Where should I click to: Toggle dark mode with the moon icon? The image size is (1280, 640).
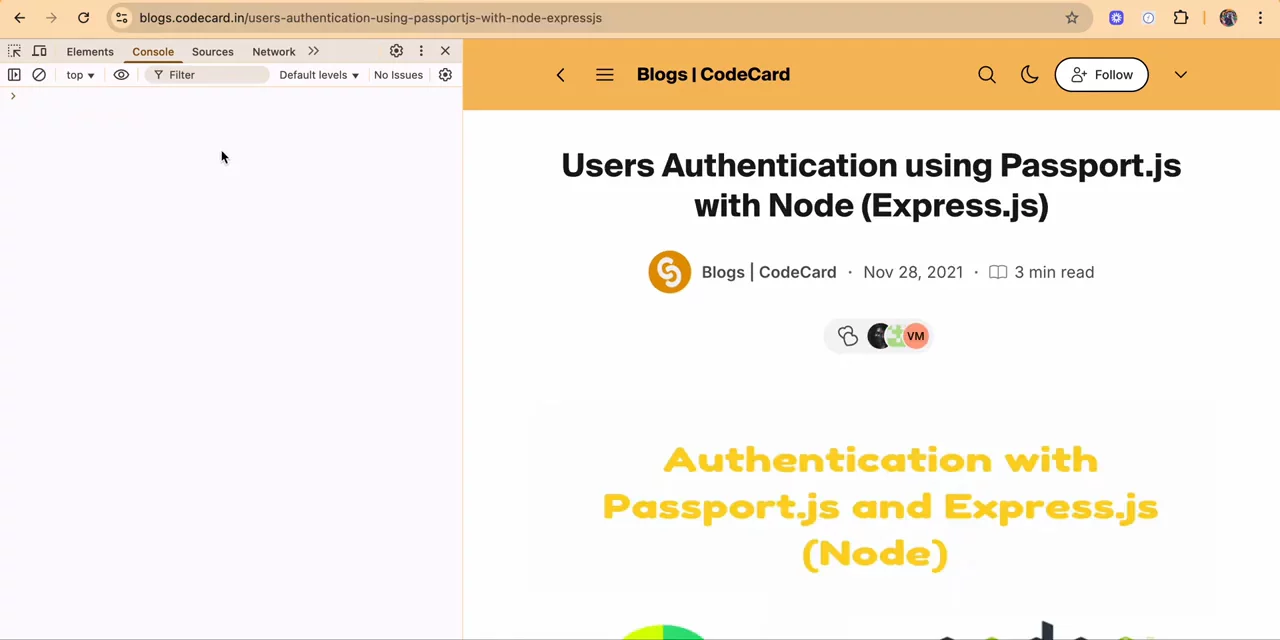tap(1029, 75)
